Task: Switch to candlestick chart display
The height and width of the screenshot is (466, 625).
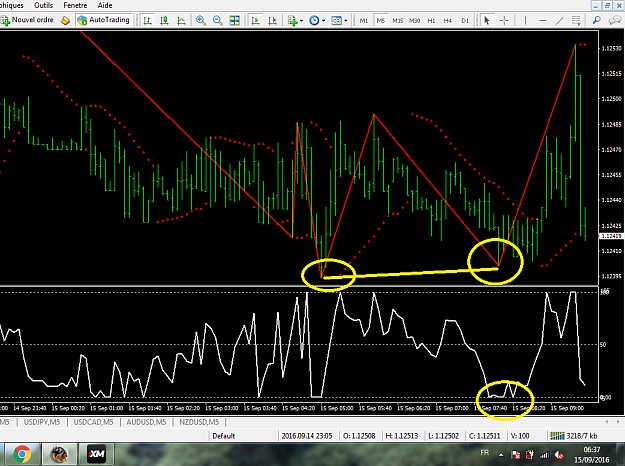Action: [x=164, y=20]
